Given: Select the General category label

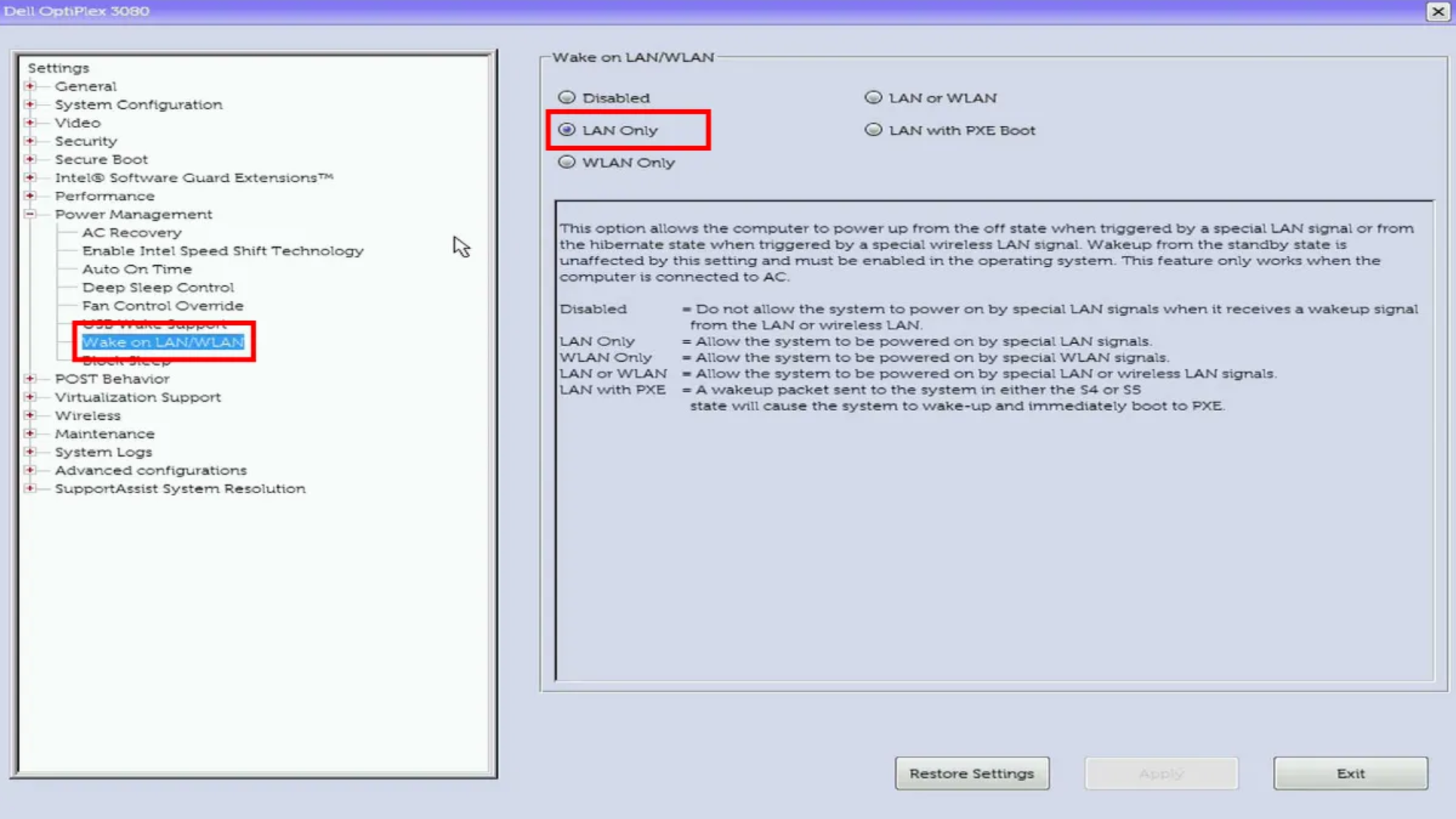Looking at the screenshot, I should pyautogui.click(x=86, y=86).
